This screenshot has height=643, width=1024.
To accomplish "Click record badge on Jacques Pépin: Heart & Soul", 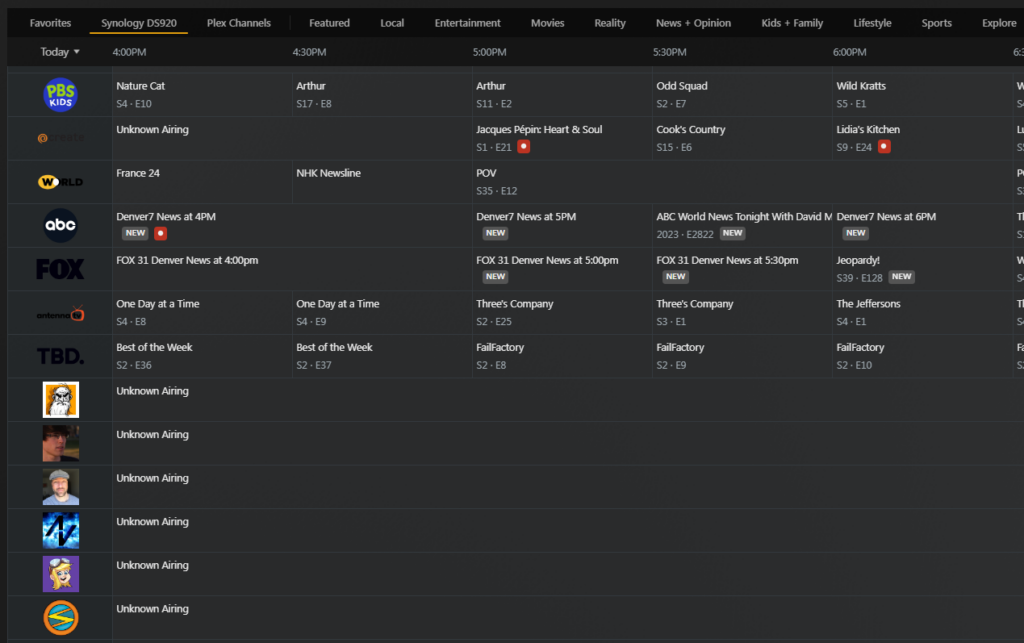I will [524, 147].
